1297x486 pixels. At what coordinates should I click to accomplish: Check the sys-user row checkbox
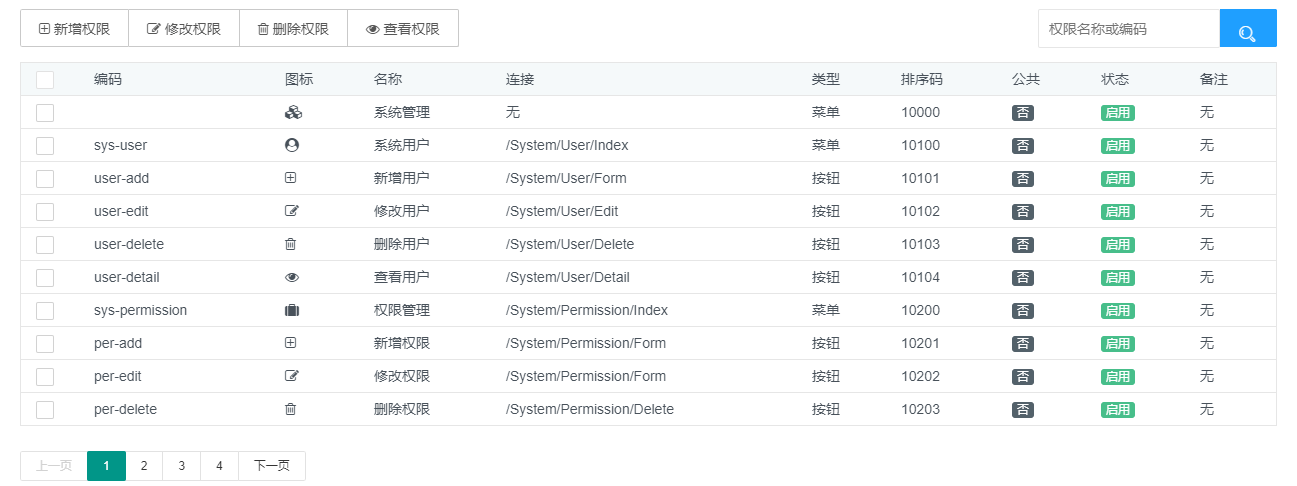pyautogui.click(x=45, y=146)
